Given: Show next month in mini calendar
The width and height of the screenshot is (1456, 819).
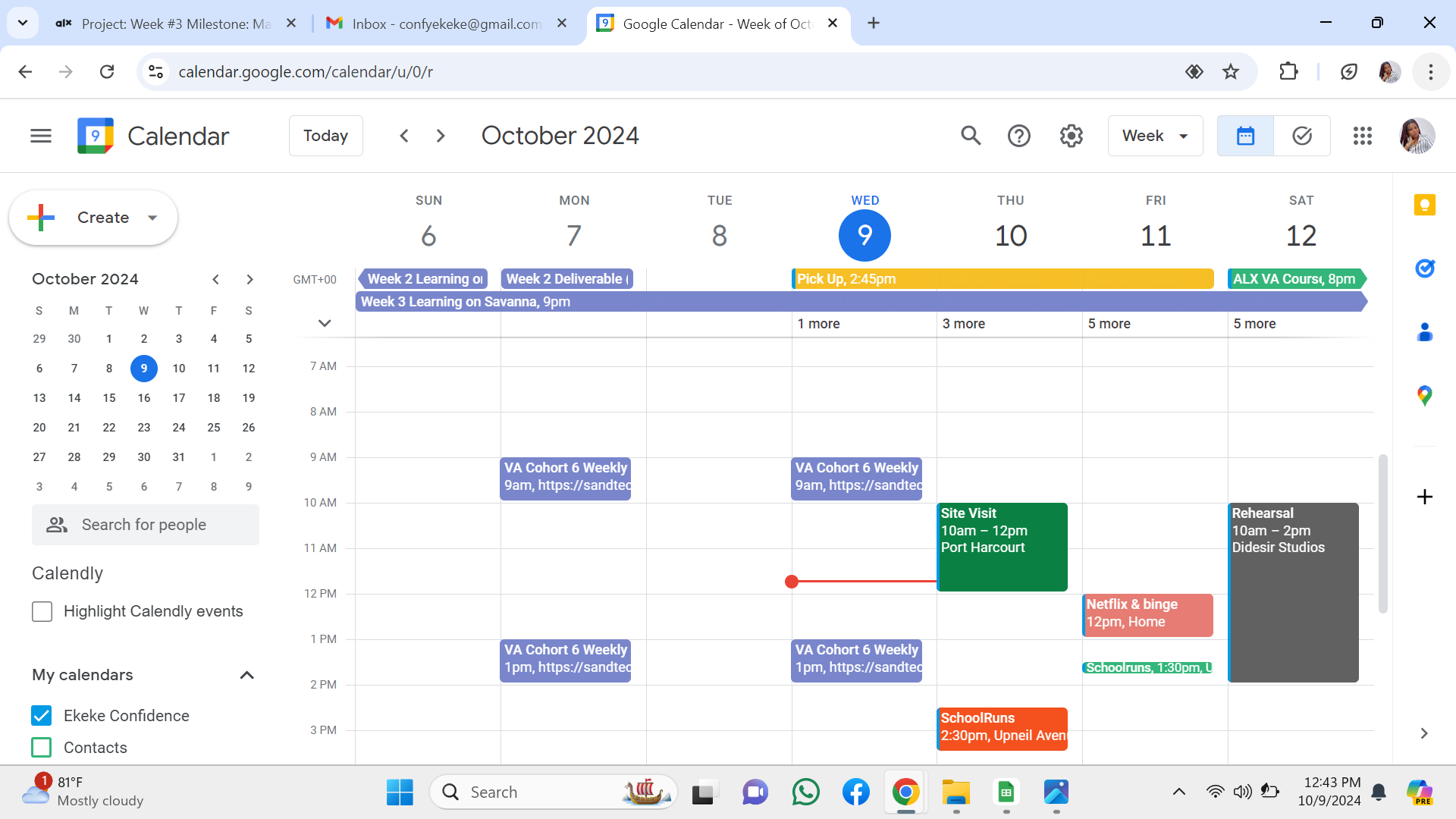Looking at the screenshot, I should click(249, 279).
